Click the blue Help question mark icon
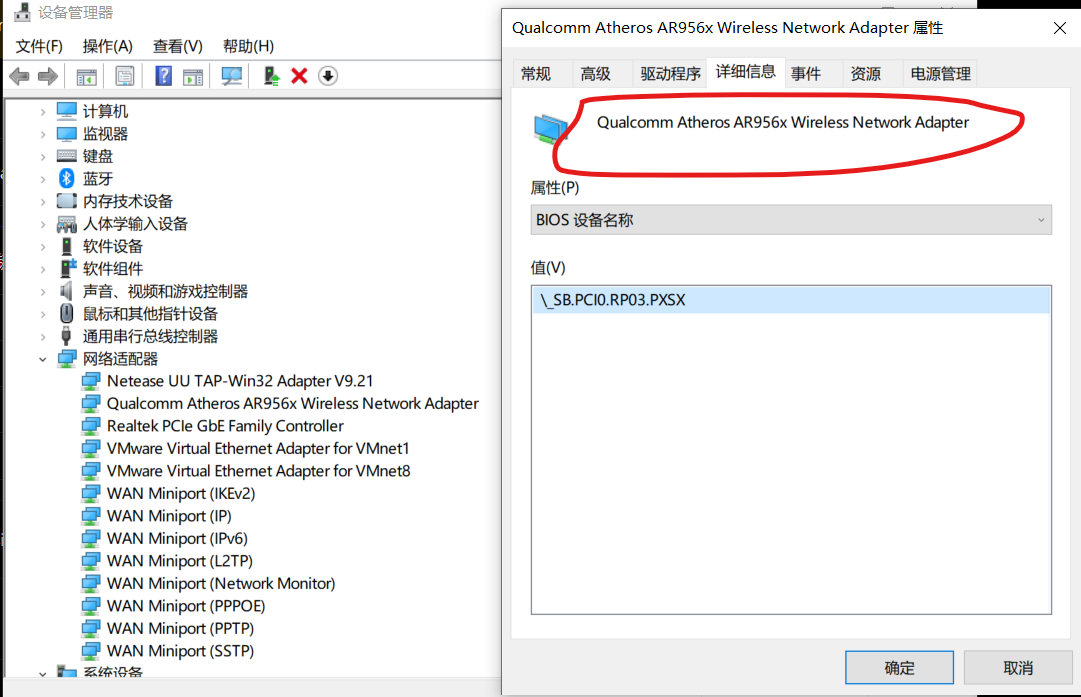The height and width of the screenshot is (697, 1081). click(x=163, y=76)
